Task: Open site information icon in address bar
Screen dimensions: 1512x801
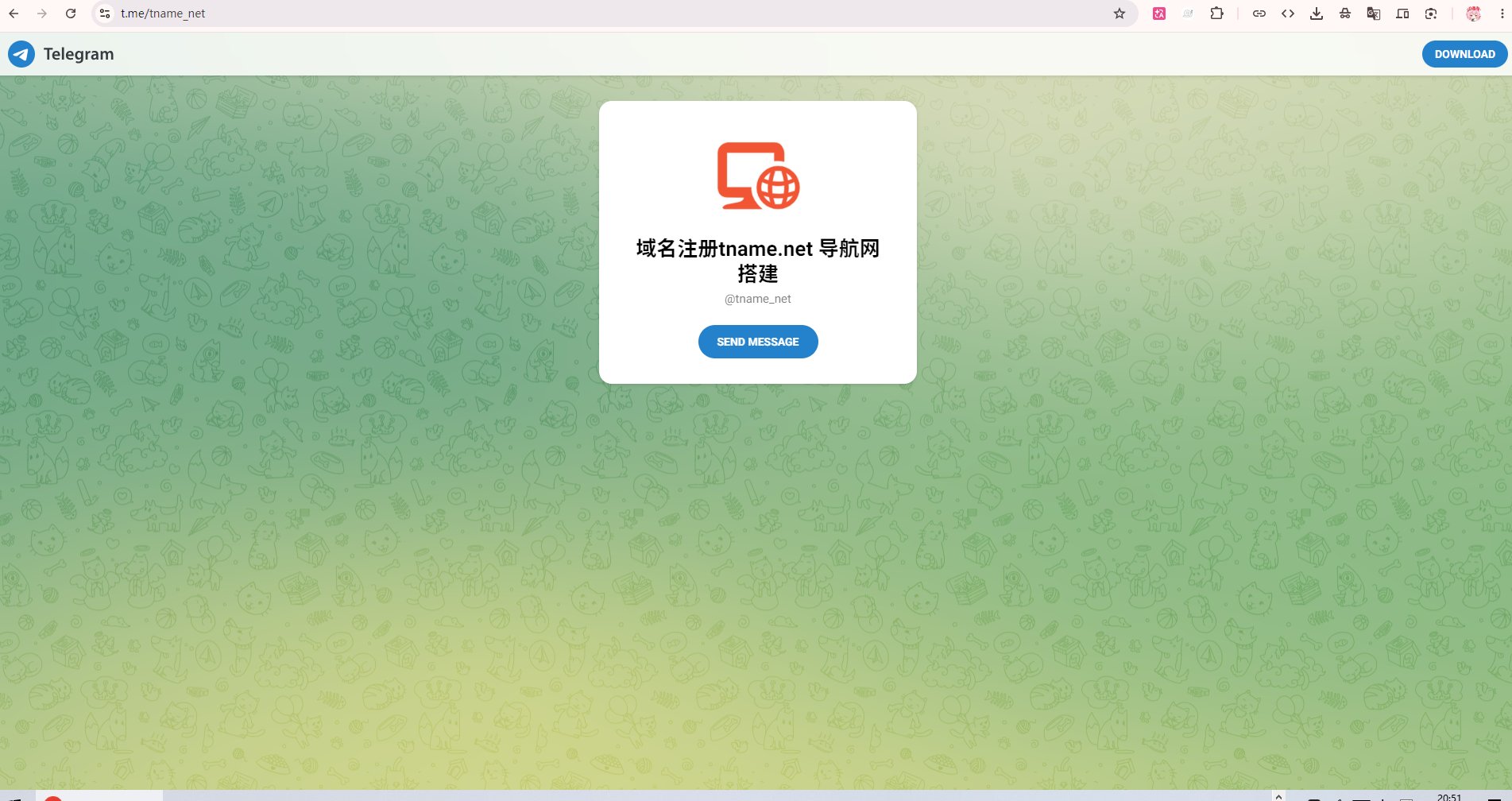Action: coord(105,14)
